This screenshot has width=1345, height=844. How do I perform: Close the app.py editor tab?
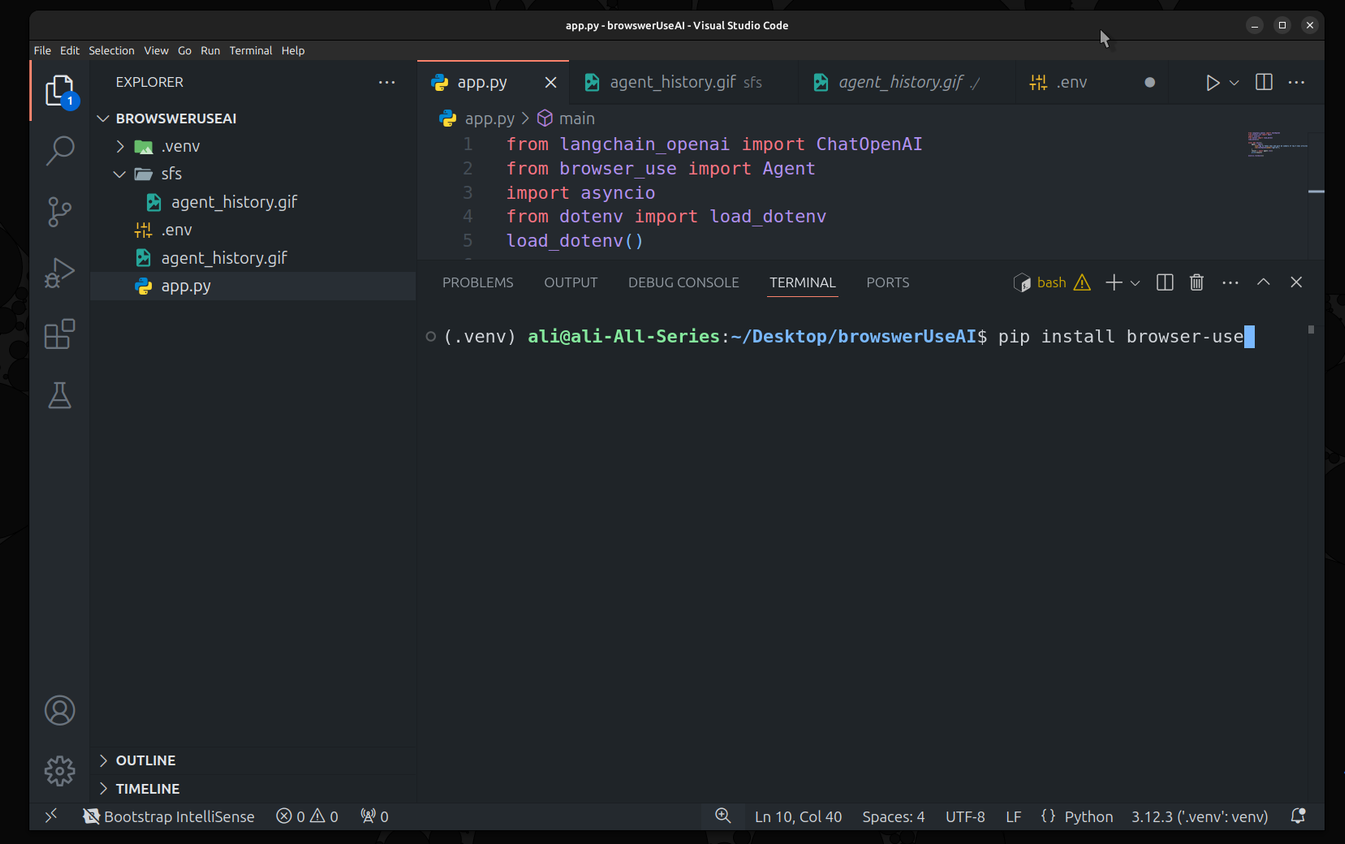pyautogui.click(x=550, y=83)
